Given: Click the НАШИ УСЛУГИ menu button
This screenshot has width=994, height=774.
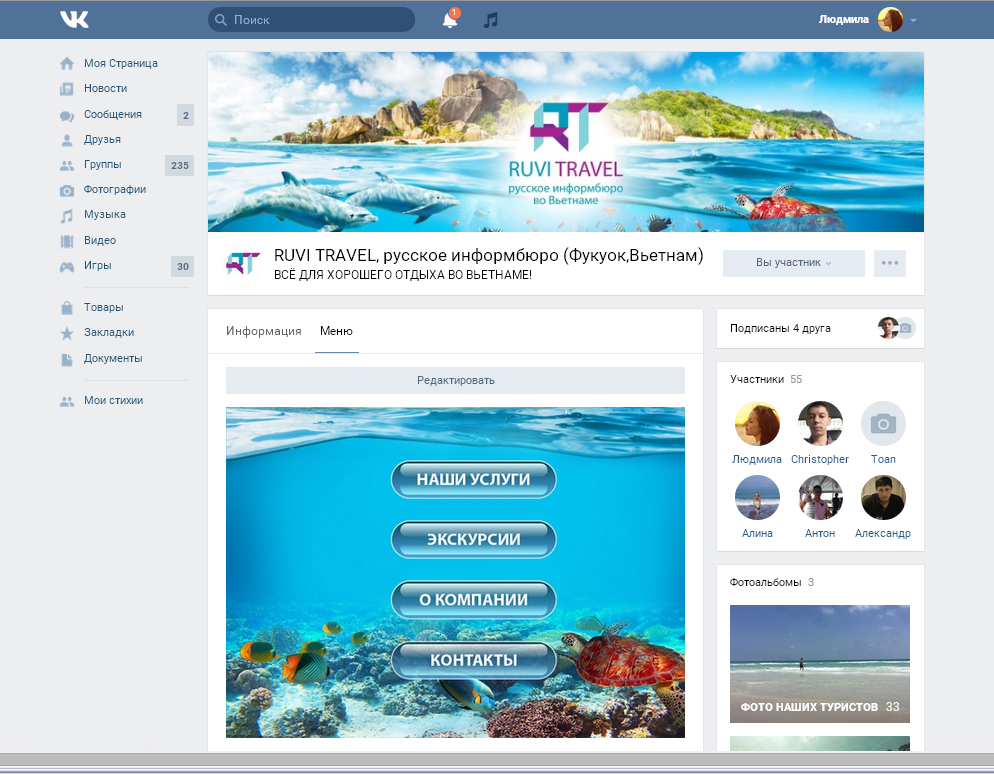Looking at the screenshot, I should tap(474, 479).
